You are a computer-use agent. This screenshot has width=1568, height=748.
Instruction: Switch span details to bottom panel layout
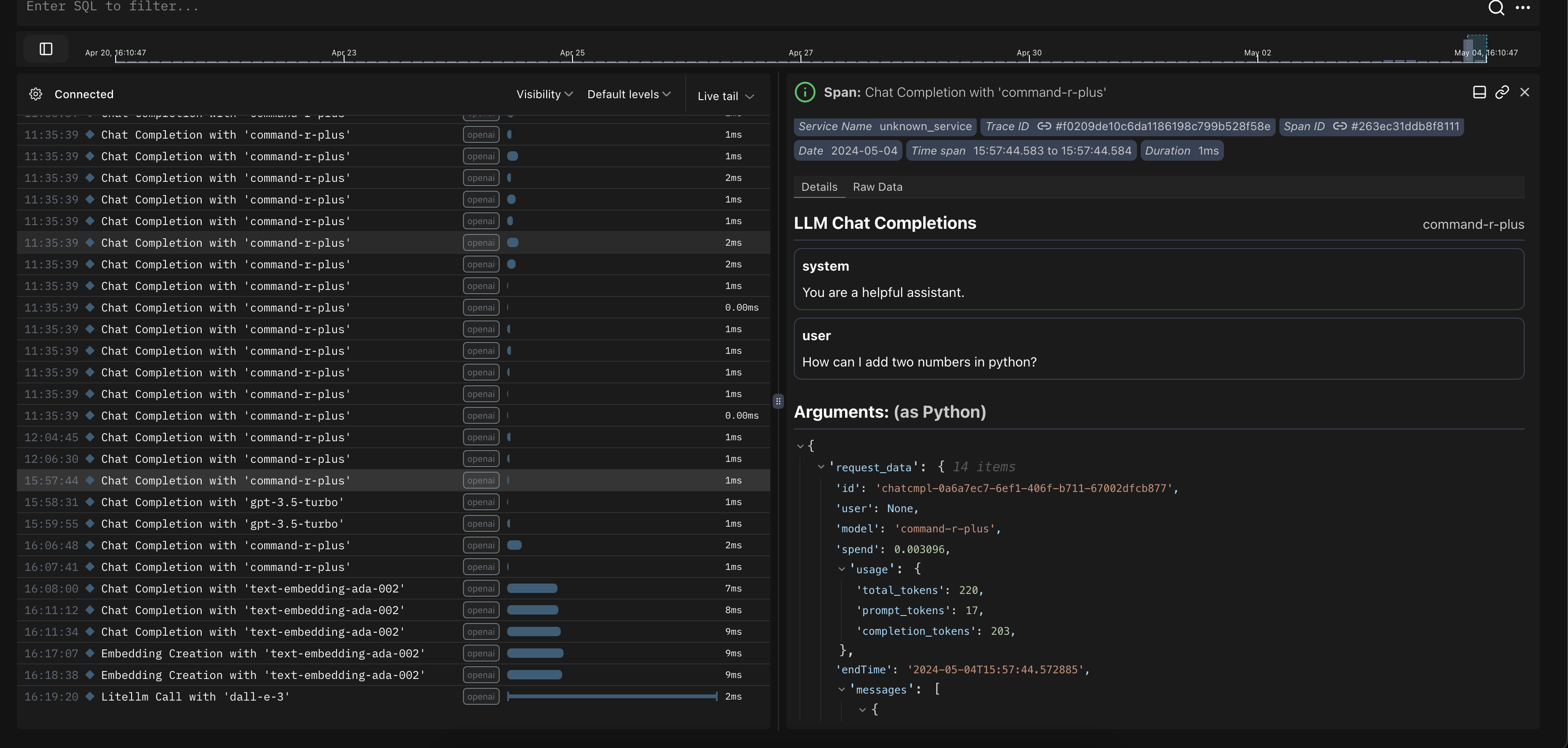coord(1479,93)
